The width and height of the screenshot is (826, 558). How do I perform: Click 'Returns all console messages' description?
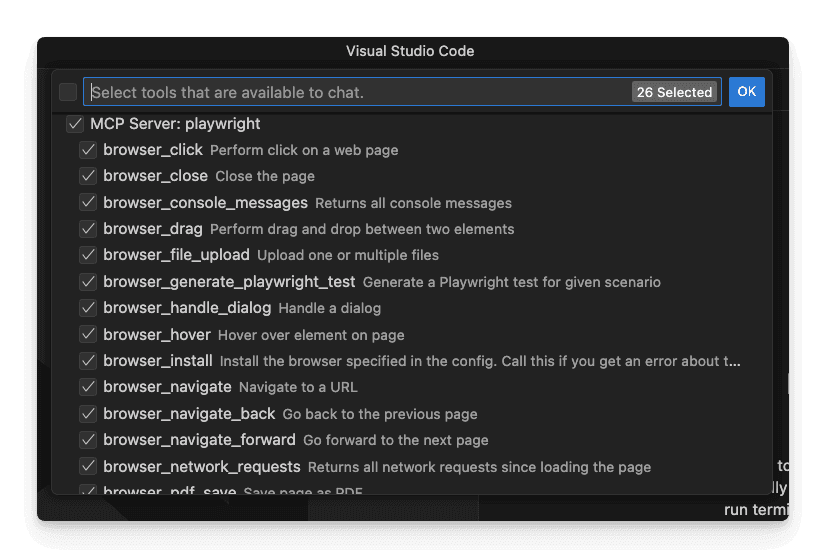point(414,203)
